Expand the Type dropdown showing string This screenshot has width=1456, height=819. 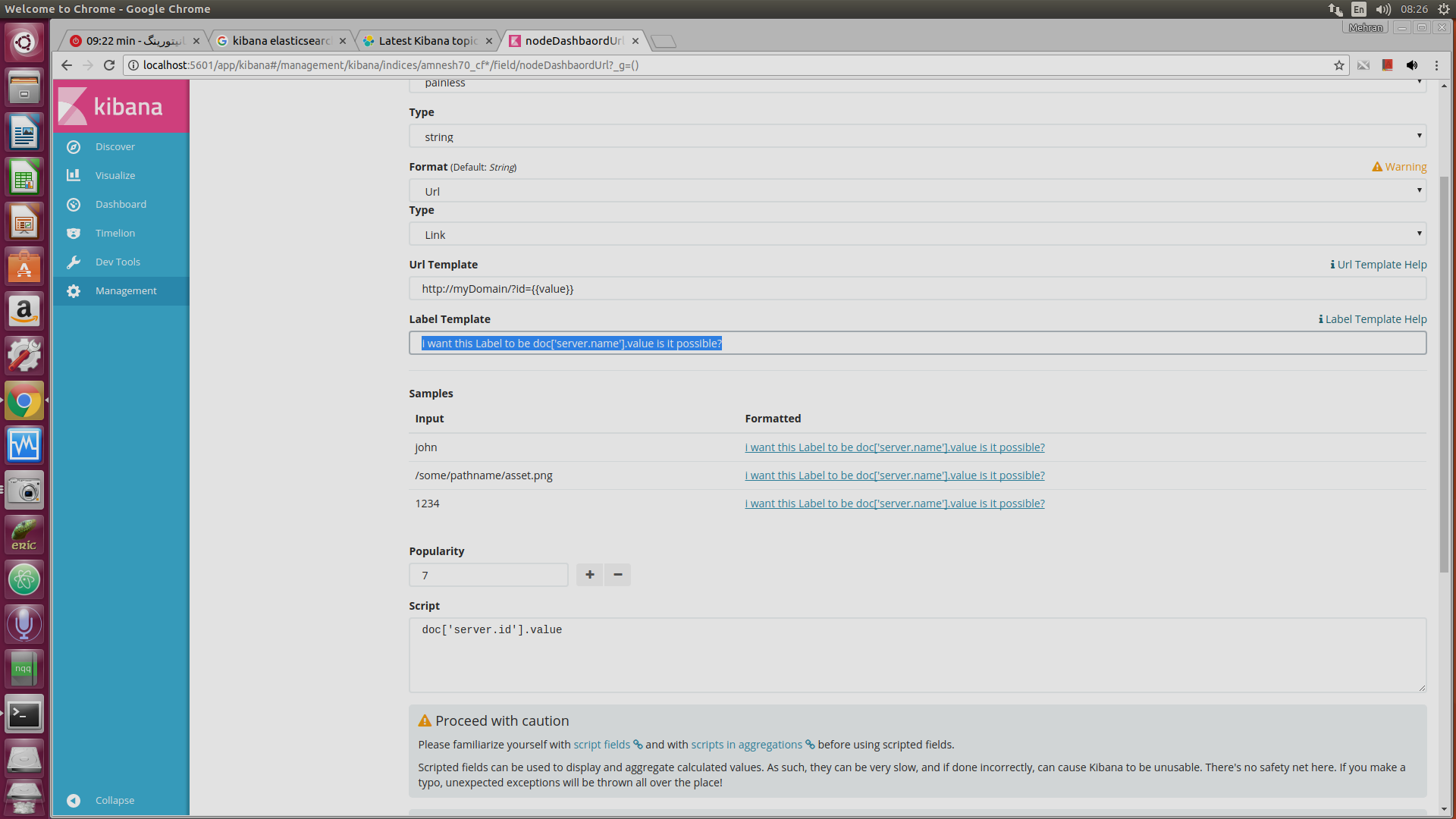(917, 136)
